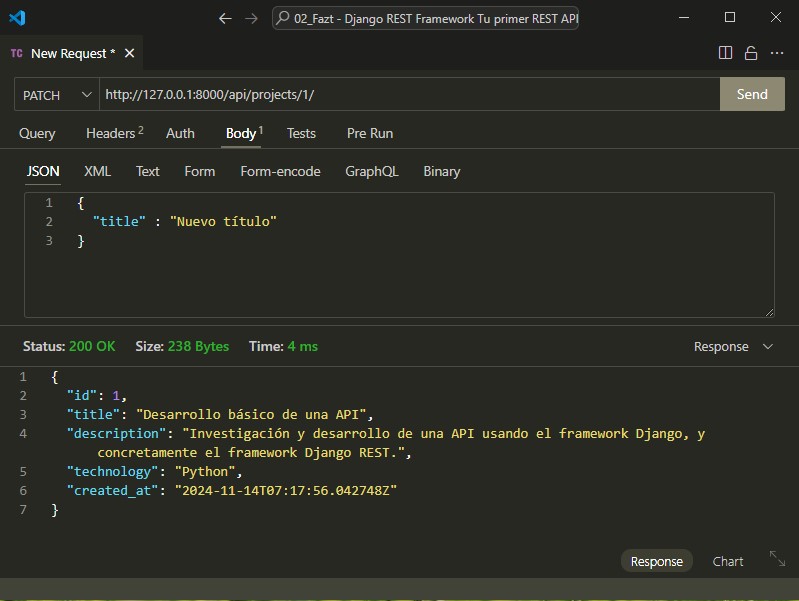Image resolution: width=799 pixels, height=601 pixels.
Task: Open the Pre Run tab
Action: [370, 134]
